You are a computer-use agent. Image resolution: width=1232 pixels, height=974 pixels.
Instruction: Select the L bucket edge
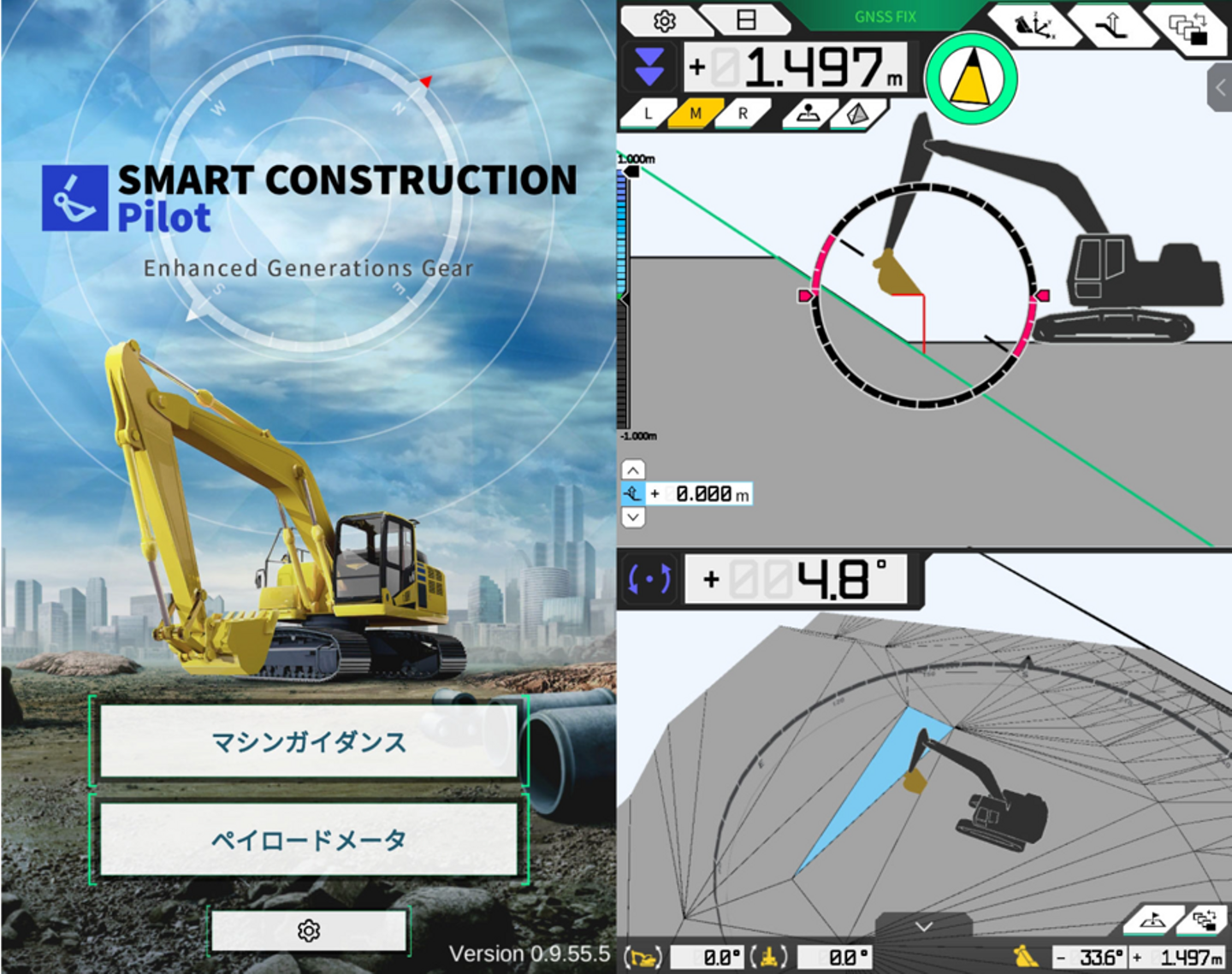648,114
